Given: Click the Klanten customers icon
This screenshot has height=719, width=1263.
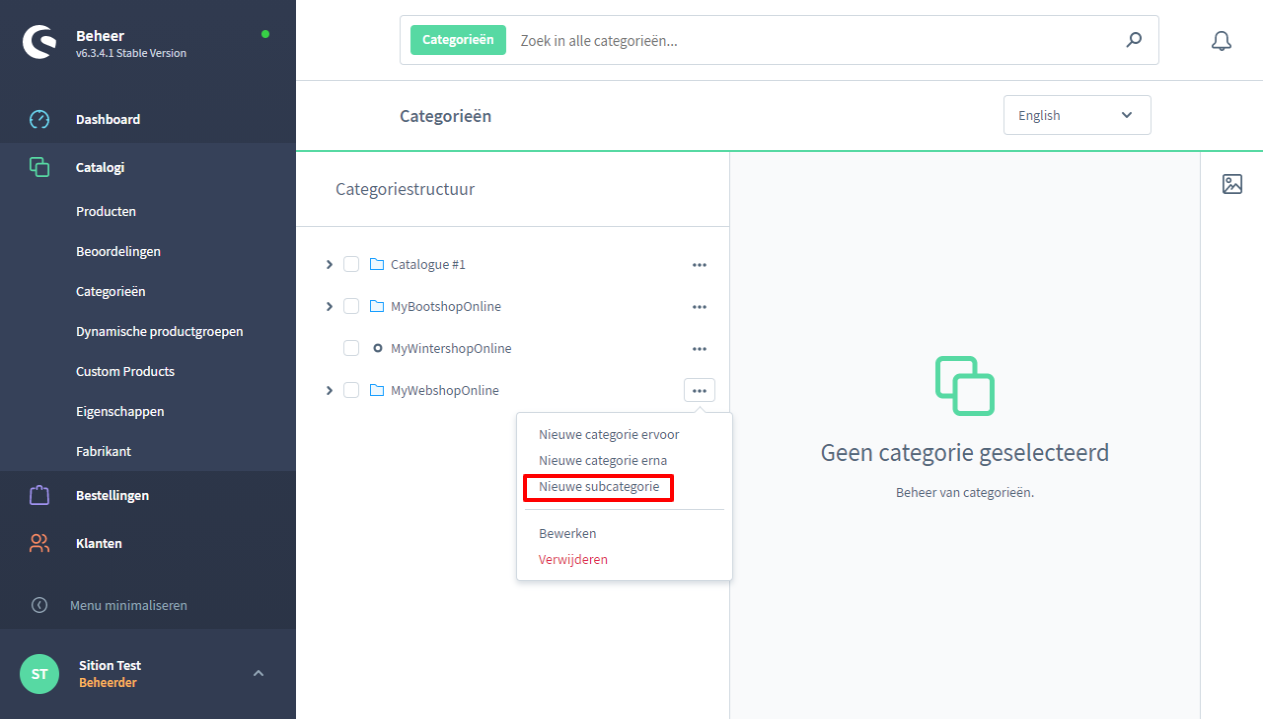Looking at the screenshot, I should click(x=39, y=543).
